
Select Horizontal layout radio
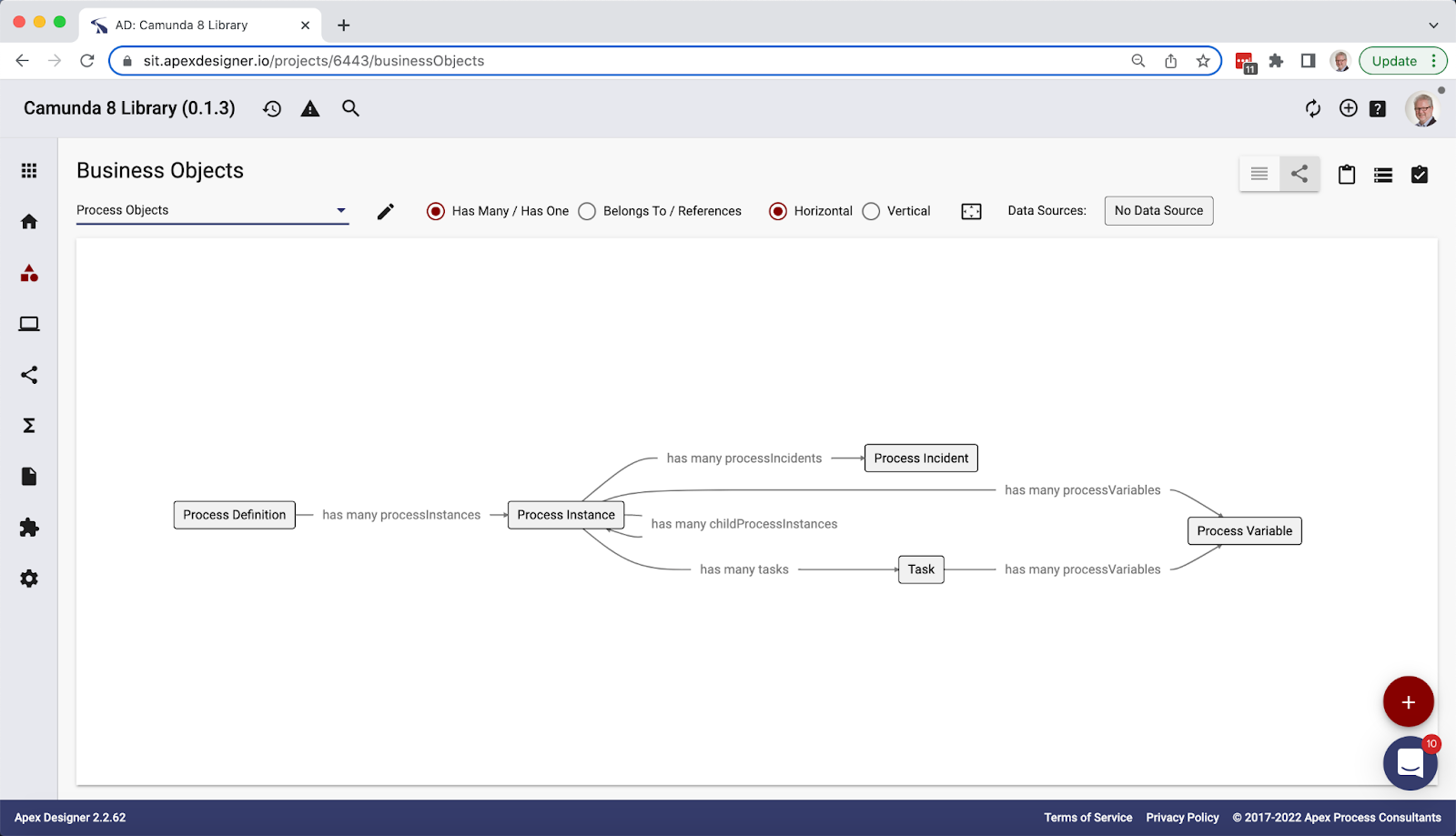(778, 211)
